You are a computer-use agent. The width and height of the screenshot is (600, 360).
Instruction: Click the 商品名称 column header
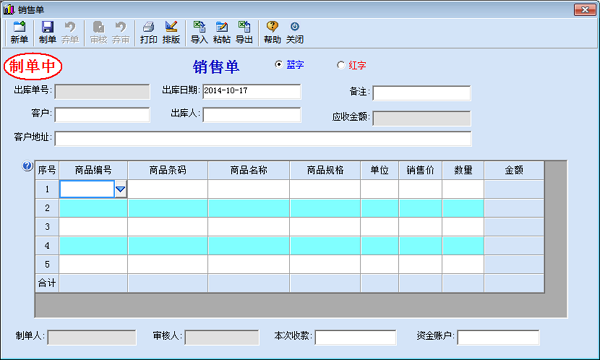(249, 170)
